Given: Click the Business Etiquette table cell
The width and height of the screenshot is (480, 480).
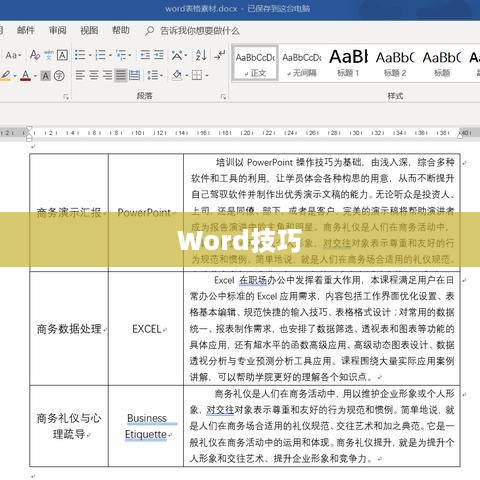Looking at the screenshot, I should point(146,426).
